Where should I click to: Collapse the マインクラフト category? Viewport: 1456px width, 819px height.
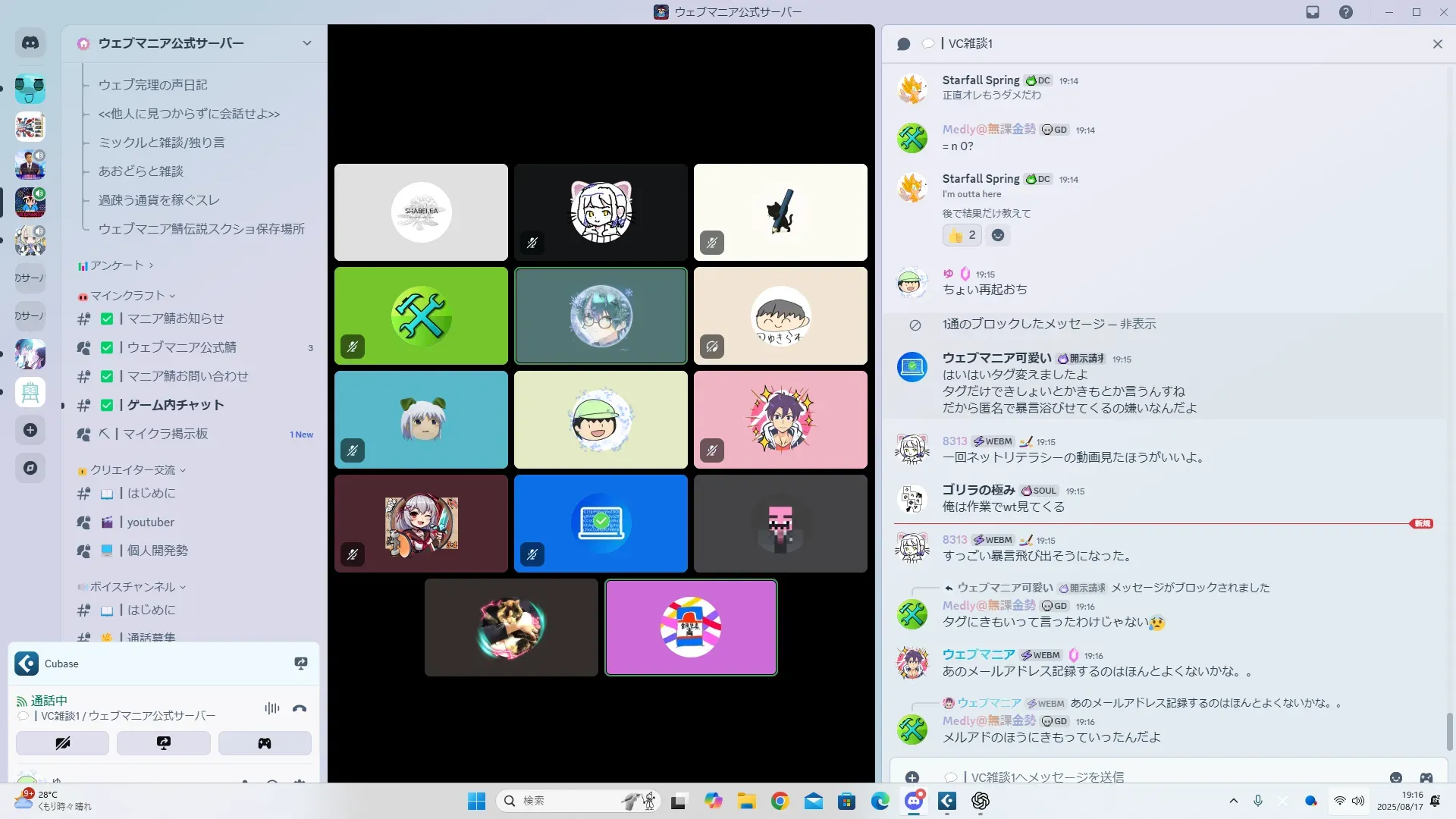pyautogui.click(x=127, y=296)
